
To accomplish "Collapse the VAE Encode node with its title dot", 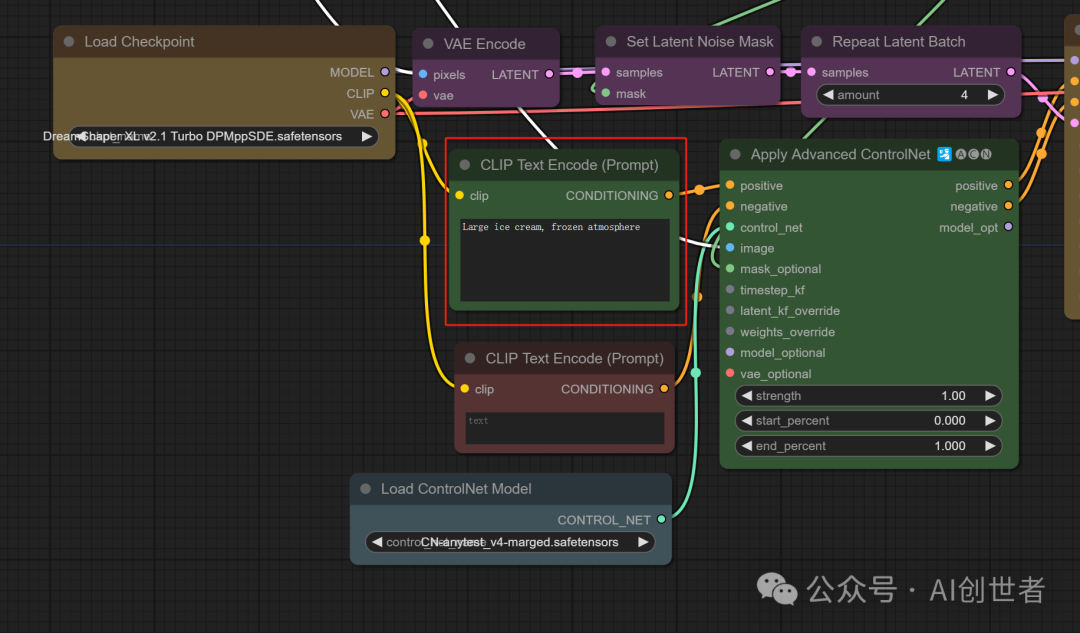I will [428, 44].
